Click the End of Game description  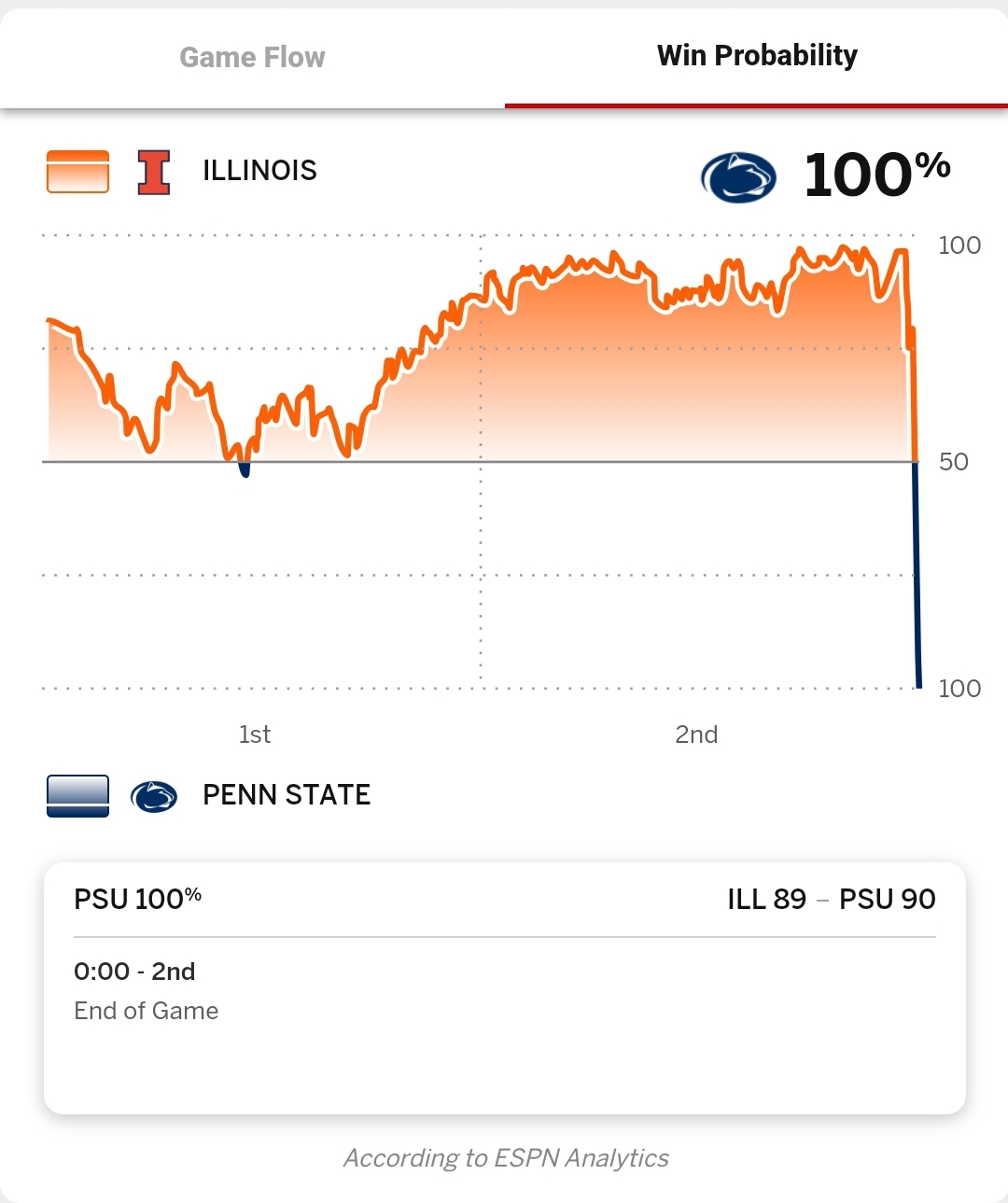pyautogui.click(x=147, y=1011)
